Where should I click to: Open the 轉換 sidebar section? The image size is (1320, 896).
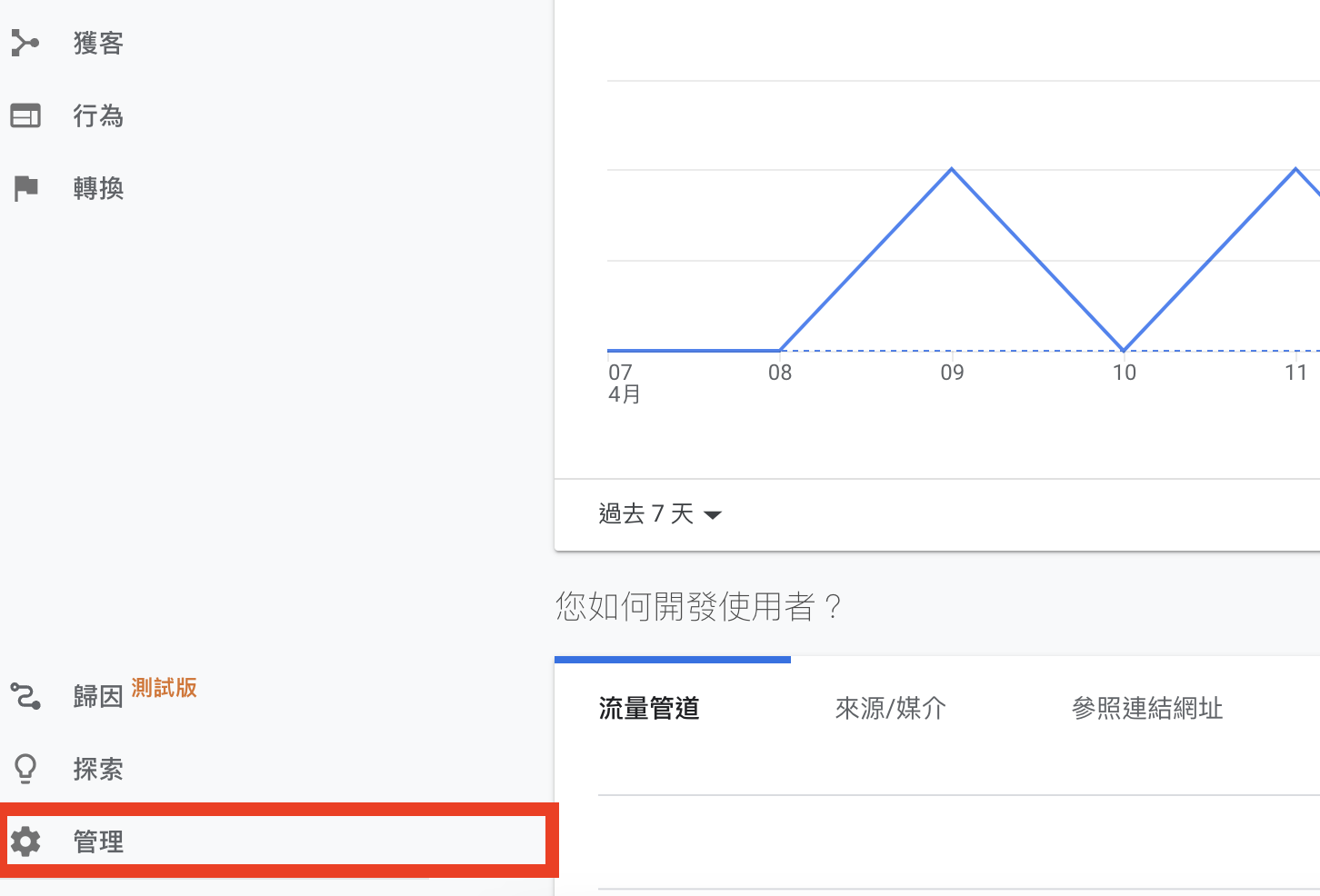tap(98, 188)
